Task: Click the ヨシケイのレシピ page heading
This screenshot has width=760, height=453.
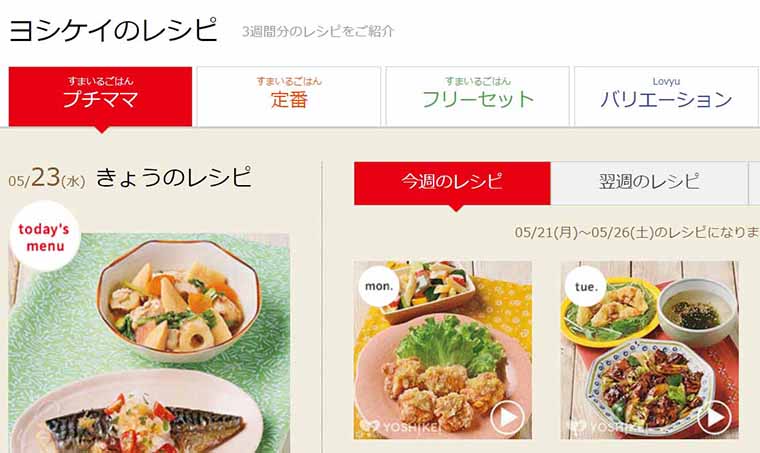Action: click(x=113, y=30)
